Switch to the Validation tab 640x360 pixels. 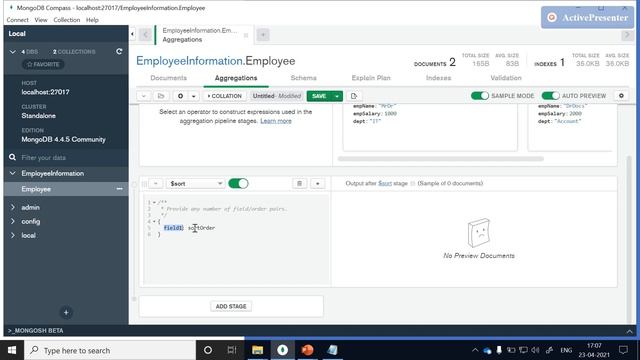(506, 78)
